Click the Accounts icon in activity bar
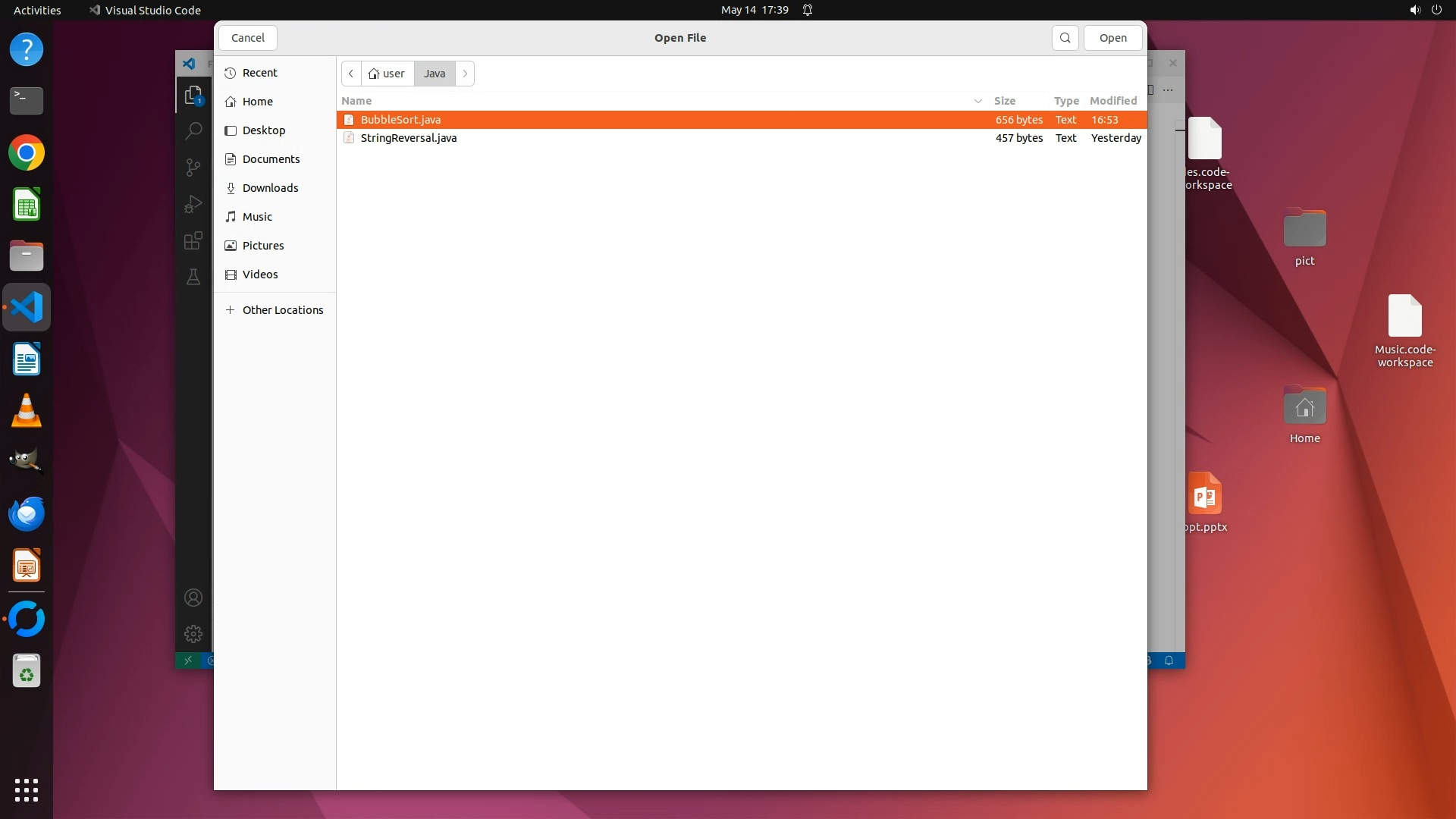The image size is (1456, 819). pyautogui.click(x=193, y=598)
